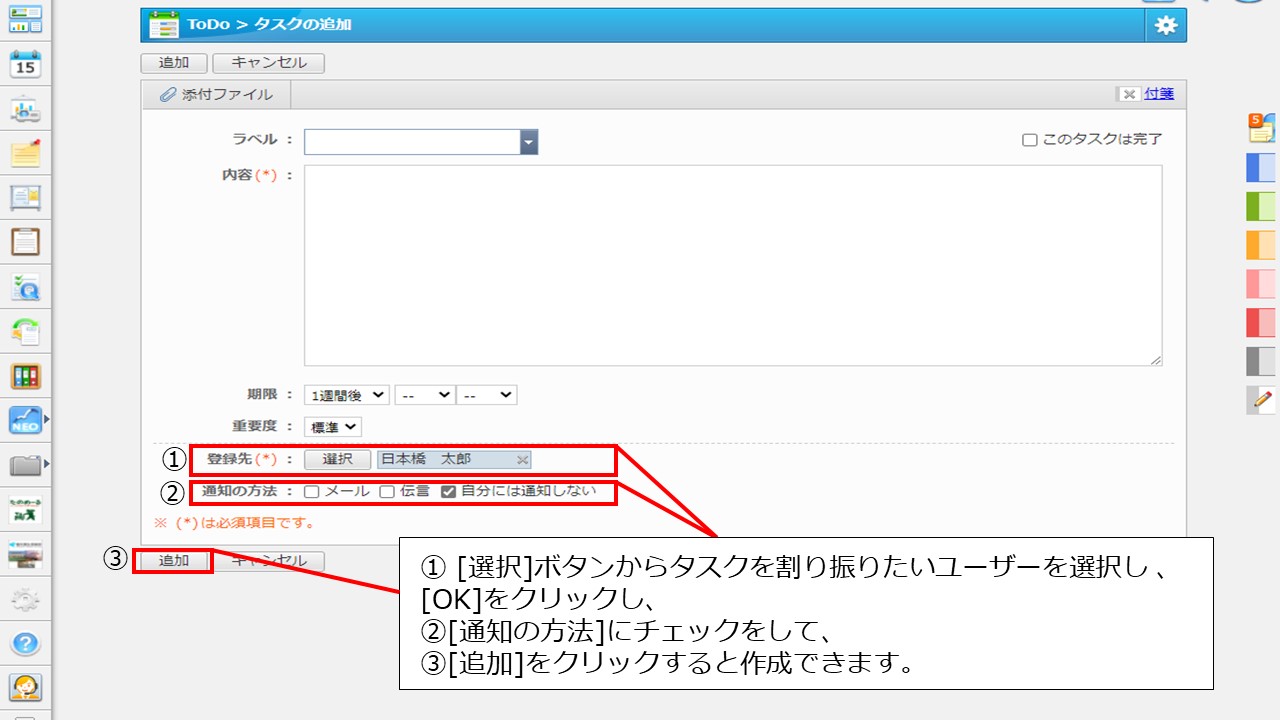Select the green sticky note color

click(1261, 206)
